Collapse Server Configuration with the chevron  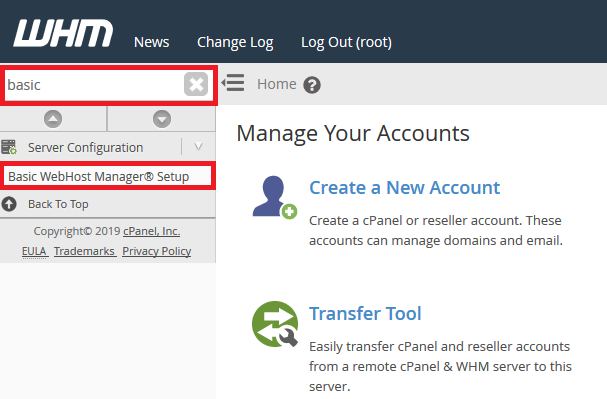click(x=199, y=147)
